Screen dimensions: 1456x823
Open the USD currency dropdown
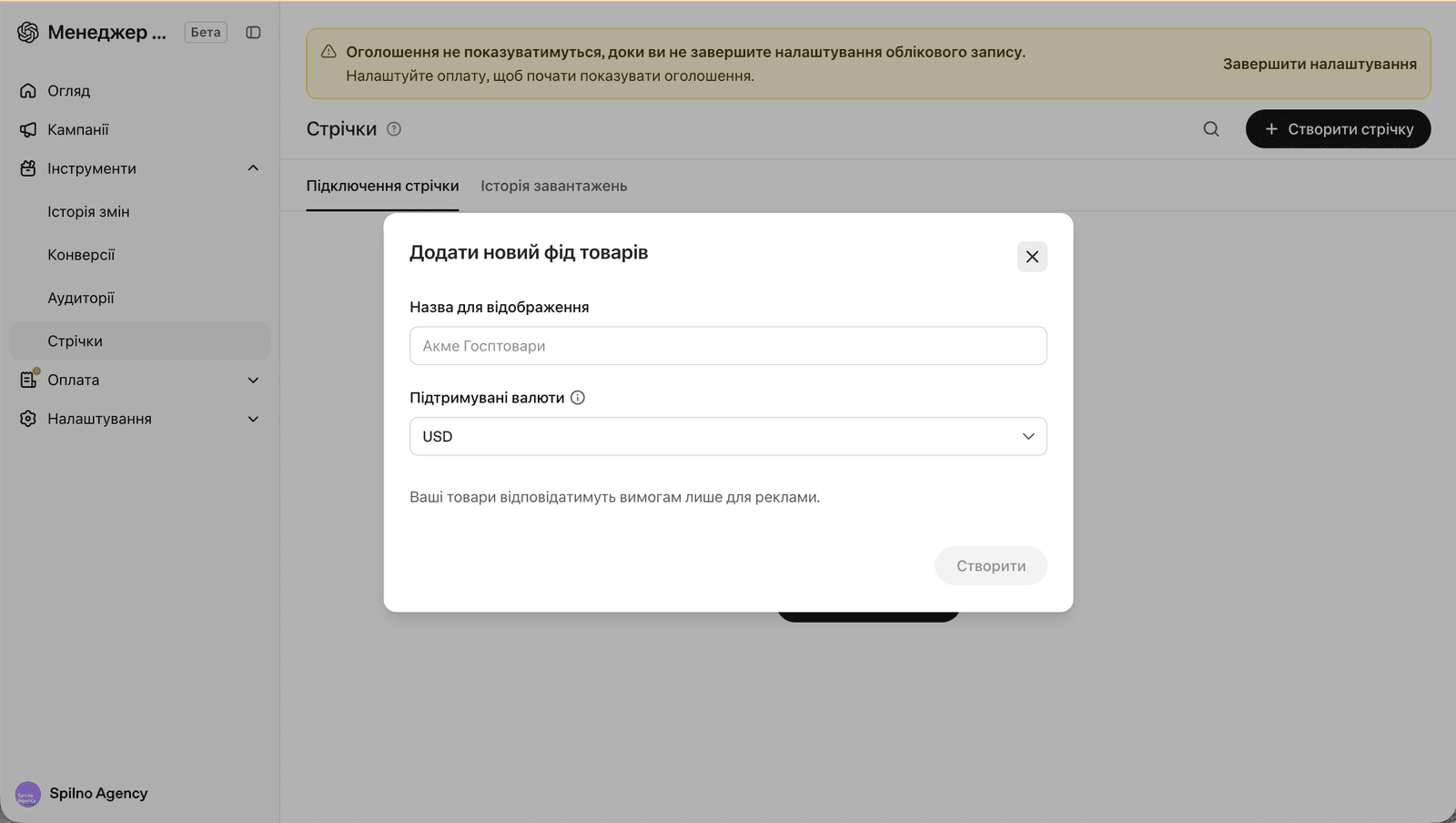point(728,436)
